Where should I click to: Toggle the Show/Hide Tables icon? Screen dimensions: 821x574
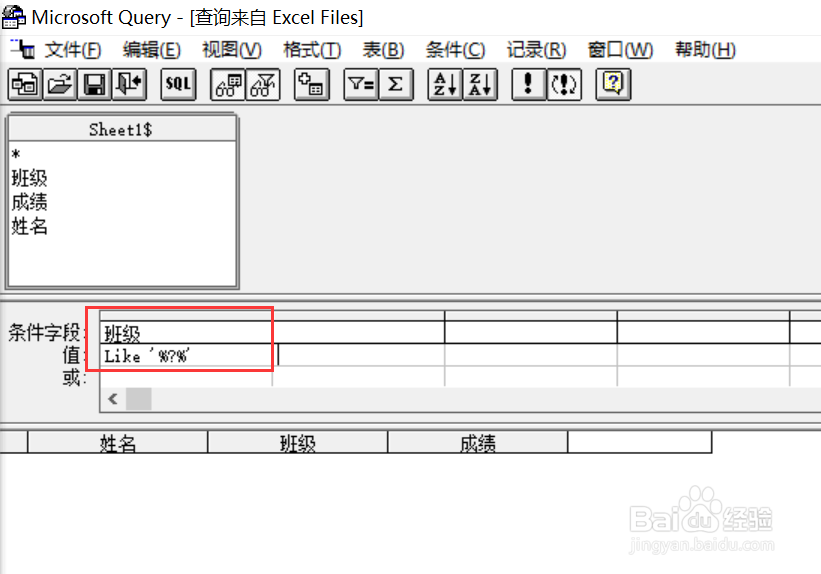pyautogui.click(x=228, y=84)
